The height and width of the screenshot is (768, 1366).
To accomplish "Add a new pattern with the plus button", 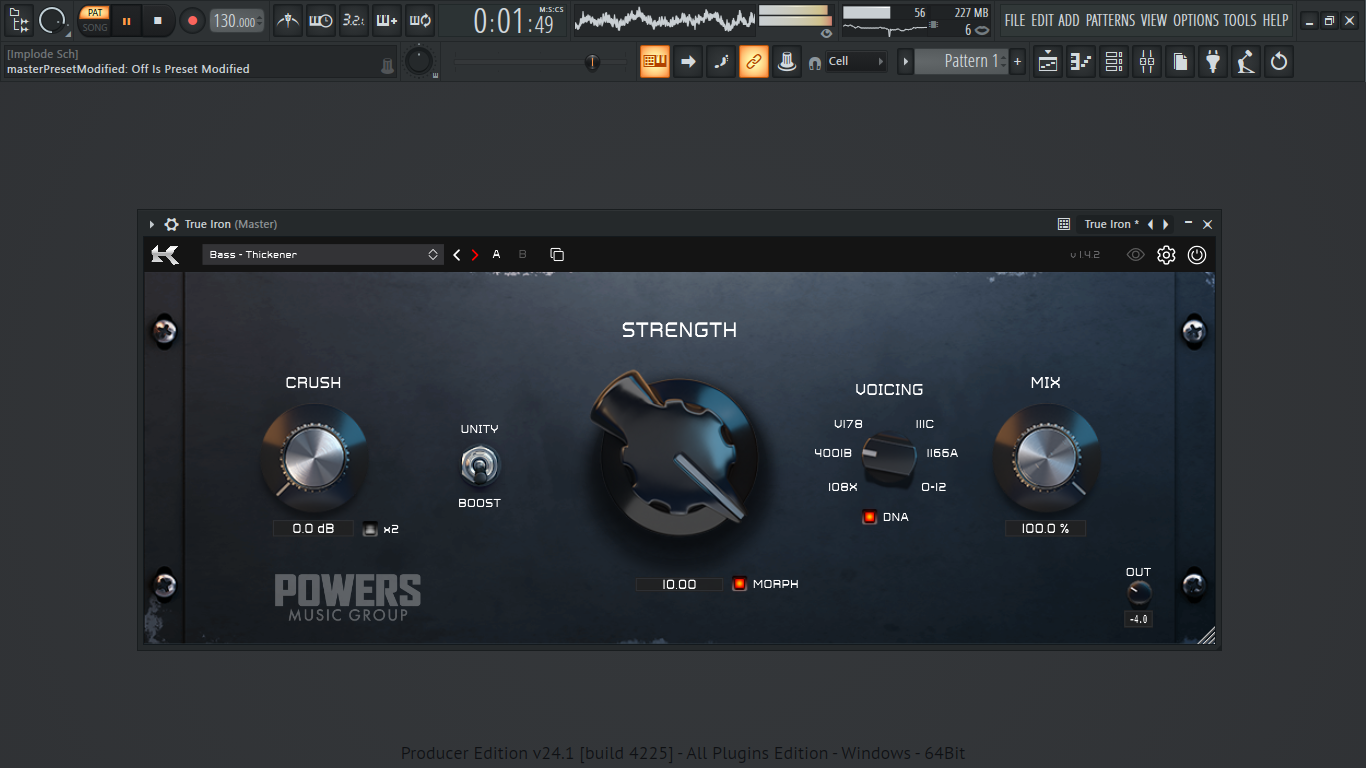I will (1018, 62).
